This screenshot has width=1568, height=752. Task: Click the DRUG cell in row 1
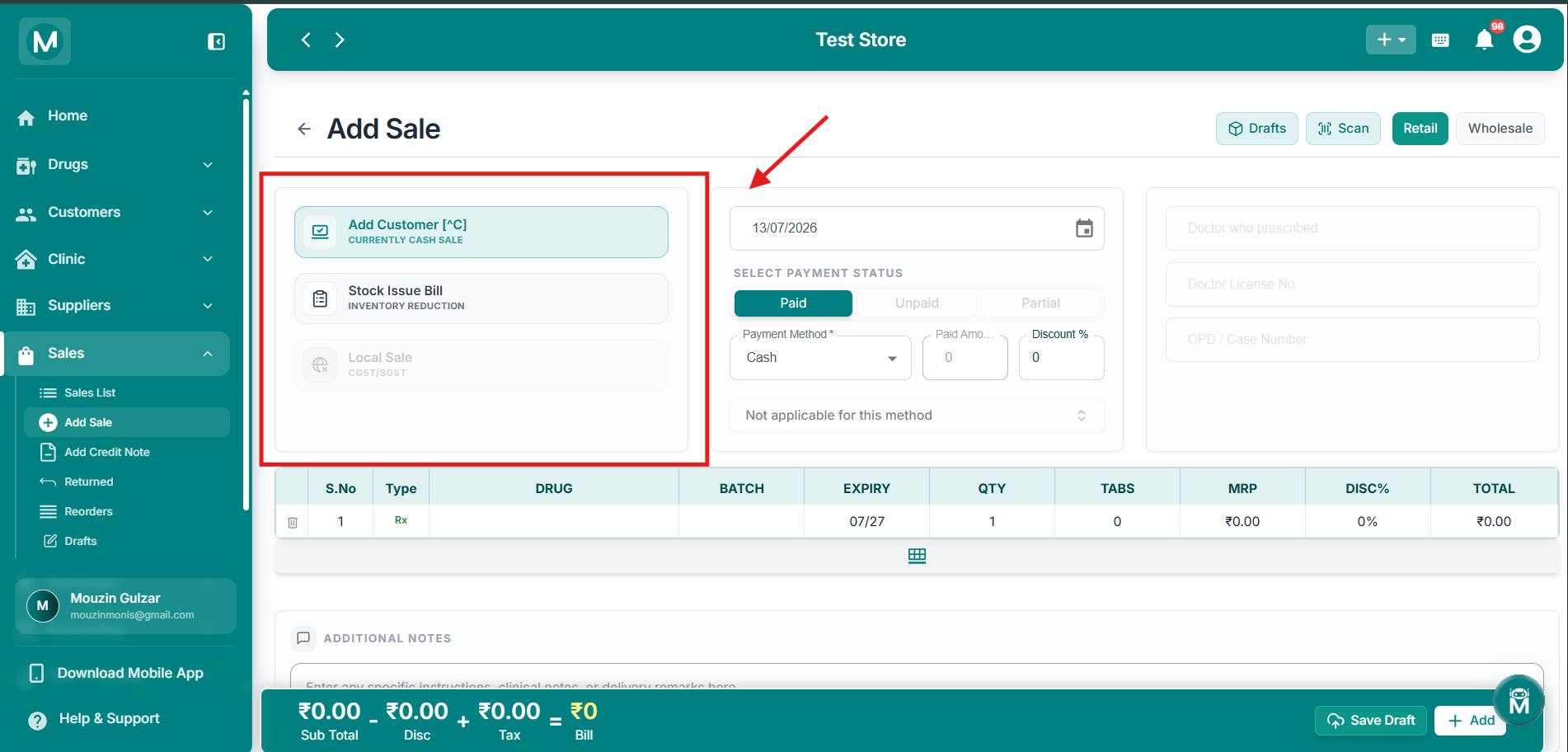point(554,521)
